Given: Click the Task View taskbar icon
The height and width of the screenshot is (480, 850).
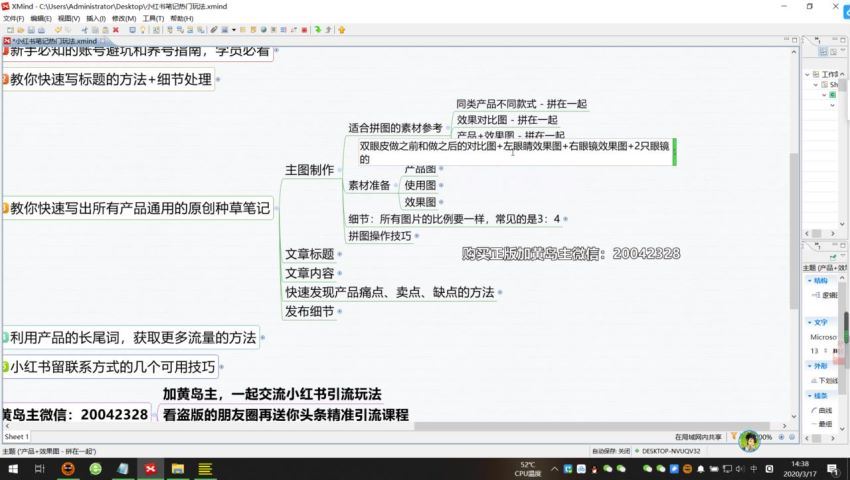Looking at the screenshot, I should (40, 469).
